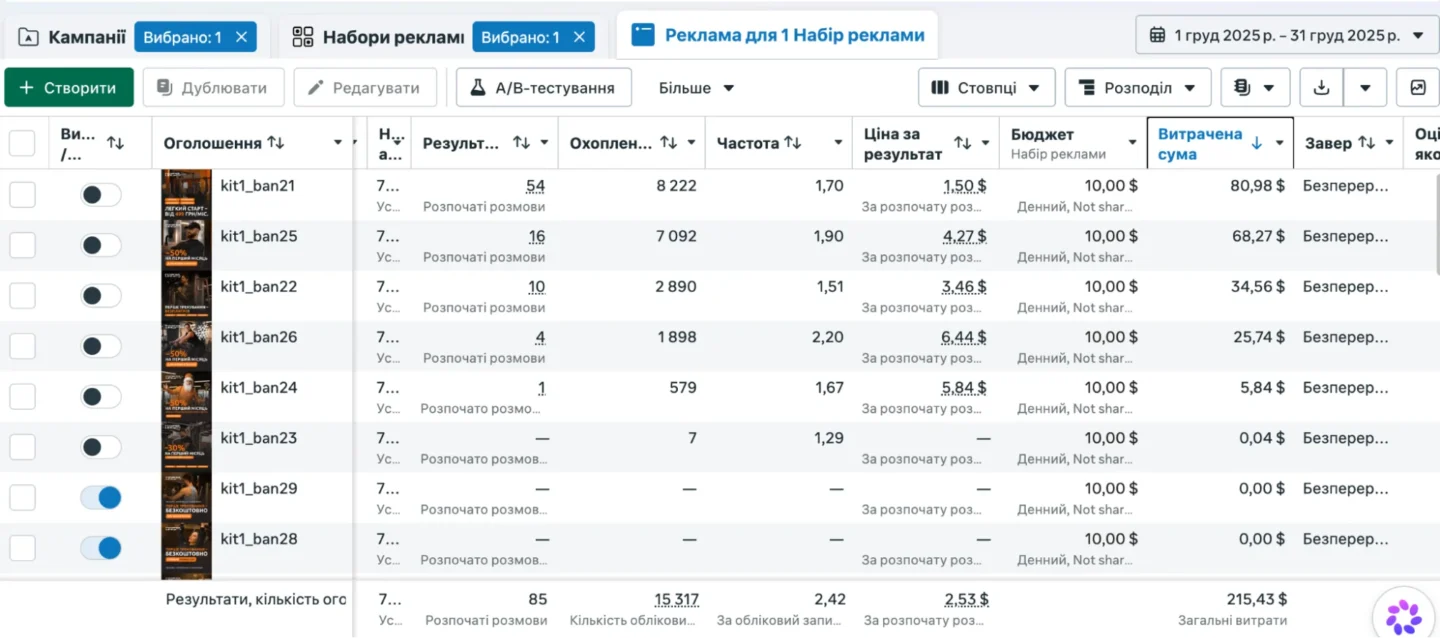Open the Оголошення column options arrow
The width and height of the screenshot is (1440, 638).
coord(338,143)
